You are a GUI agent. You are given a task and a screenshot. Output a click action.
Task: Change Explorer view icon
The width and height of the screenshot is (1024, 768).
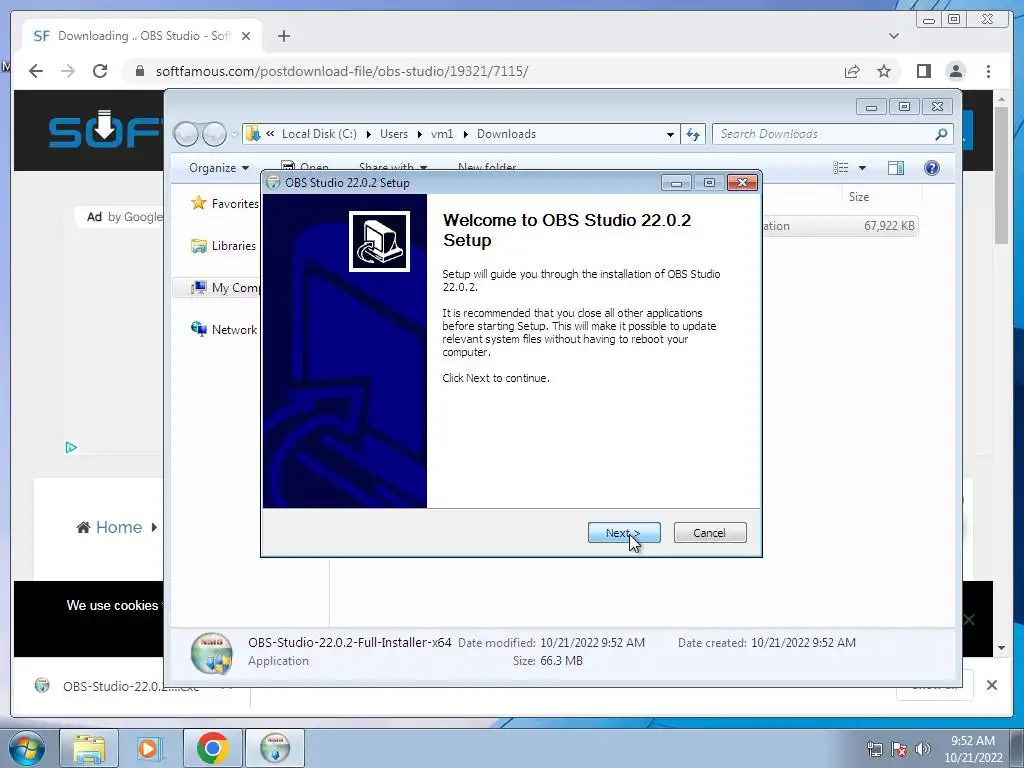point(840,168)
